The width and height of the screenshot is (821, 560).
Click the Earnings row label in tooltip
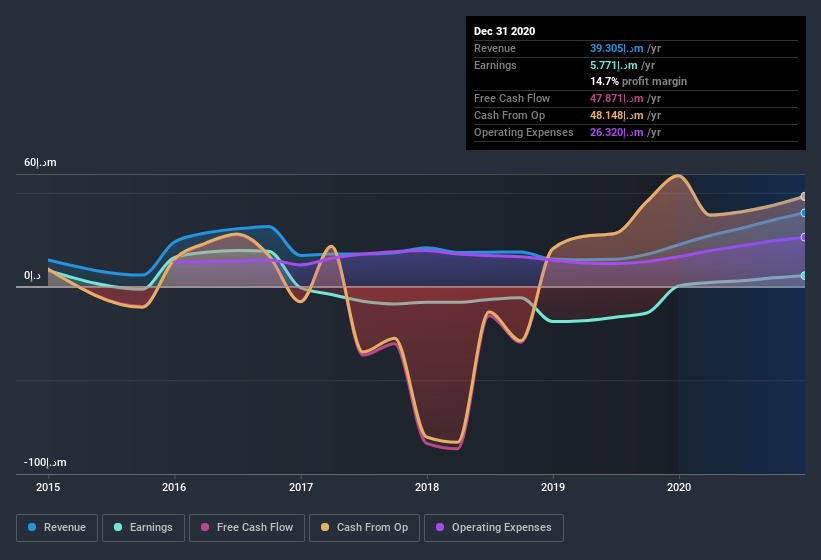click(495, 65)
